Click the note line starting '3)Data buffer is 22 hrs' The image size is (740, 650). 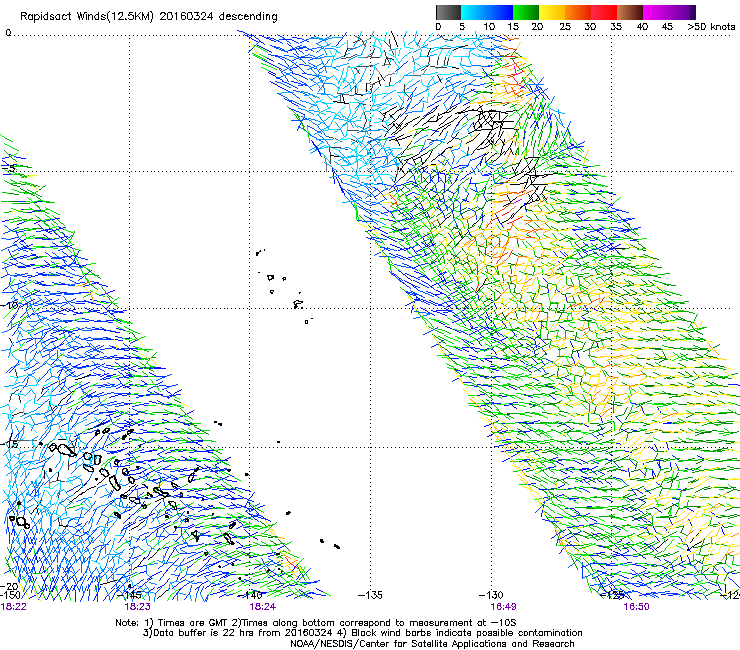[362, 633]
